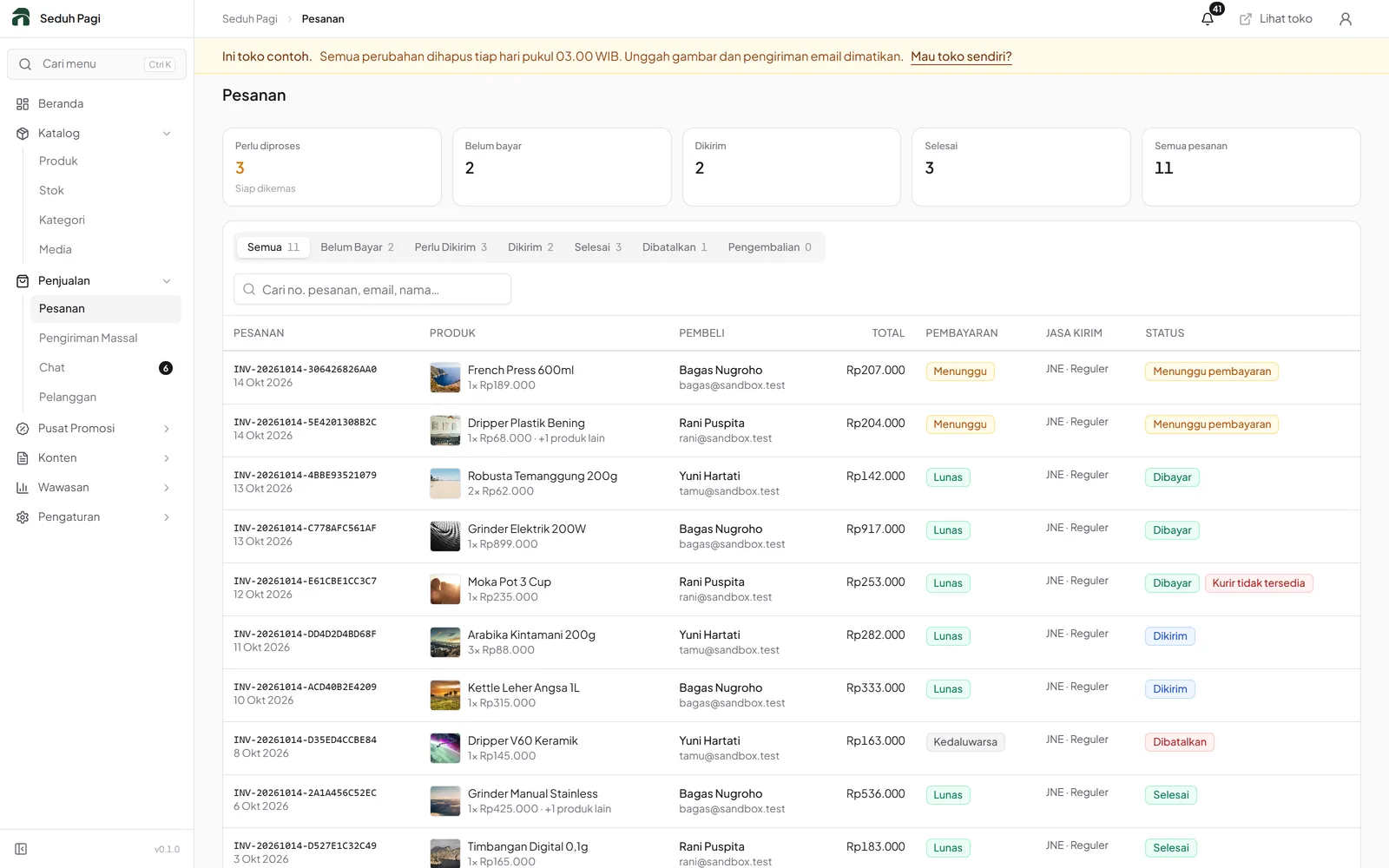The width and height of the screenshot is (1389, 868).
Task: Click the Belum bayar summary card
Action: point(562,168)
